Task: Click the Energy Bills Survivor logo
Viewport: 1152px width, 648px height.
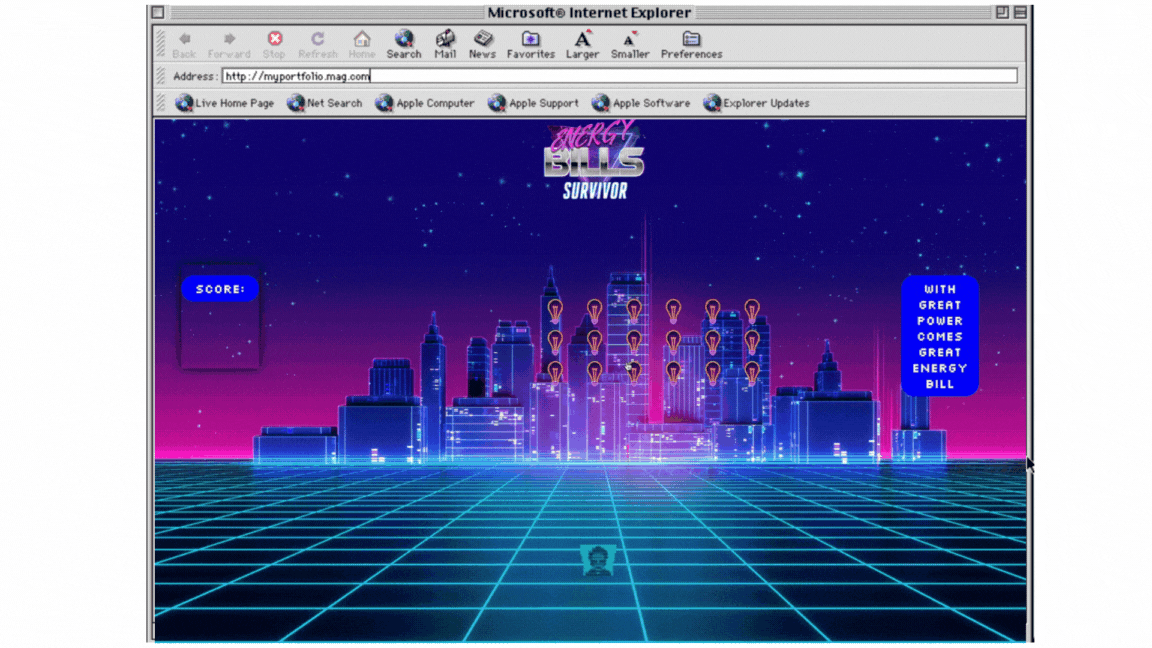Action: pos(594,161)
